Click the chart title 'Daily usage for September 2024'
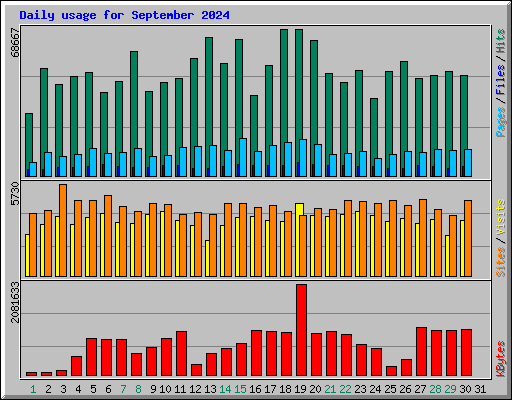Image resolution: width=512 pixels, height=400 pixels. coord(124,15)
